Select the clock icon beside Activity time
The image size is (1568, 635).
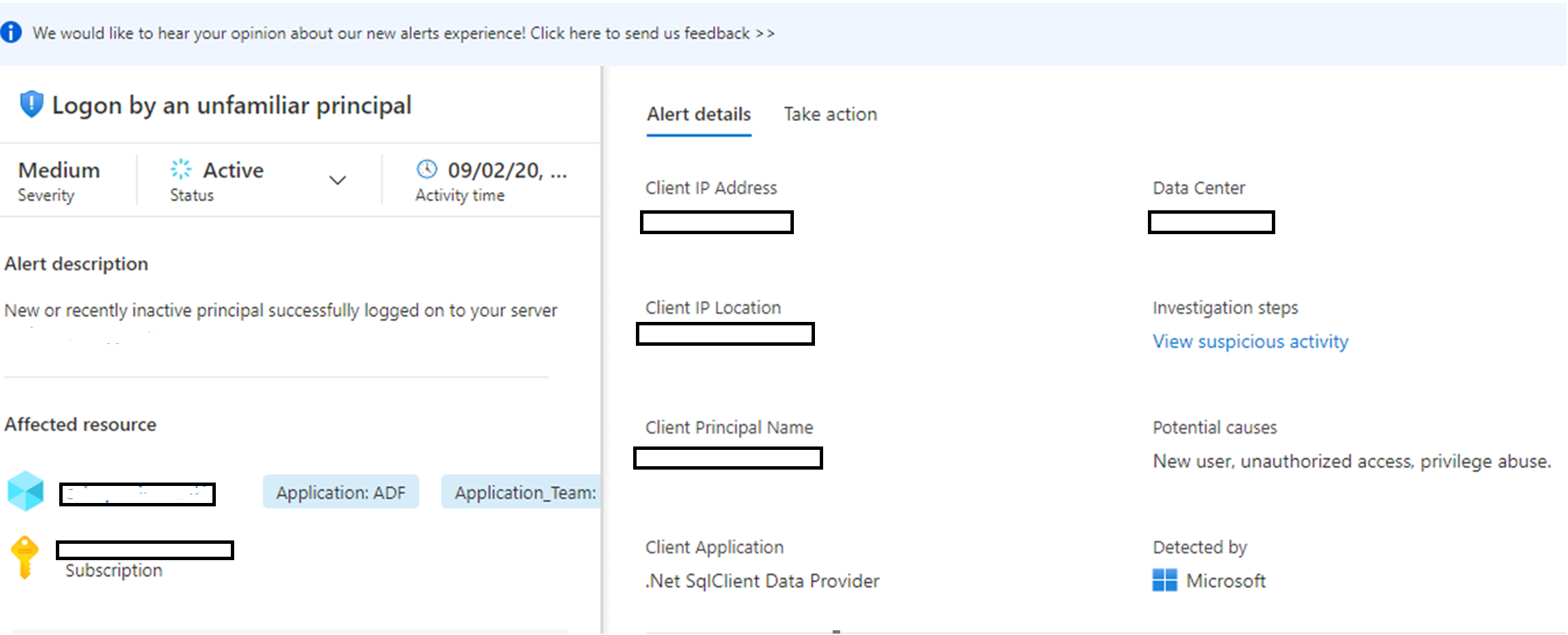click(x=426, y=169)
